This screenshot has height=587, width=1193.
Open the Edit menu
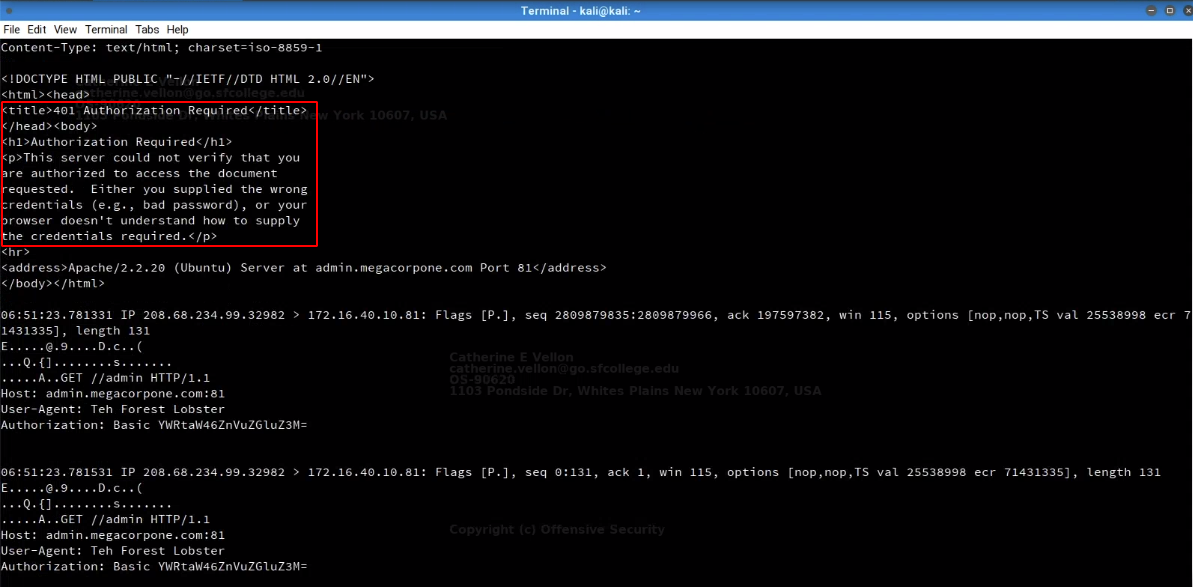(37, 30)
